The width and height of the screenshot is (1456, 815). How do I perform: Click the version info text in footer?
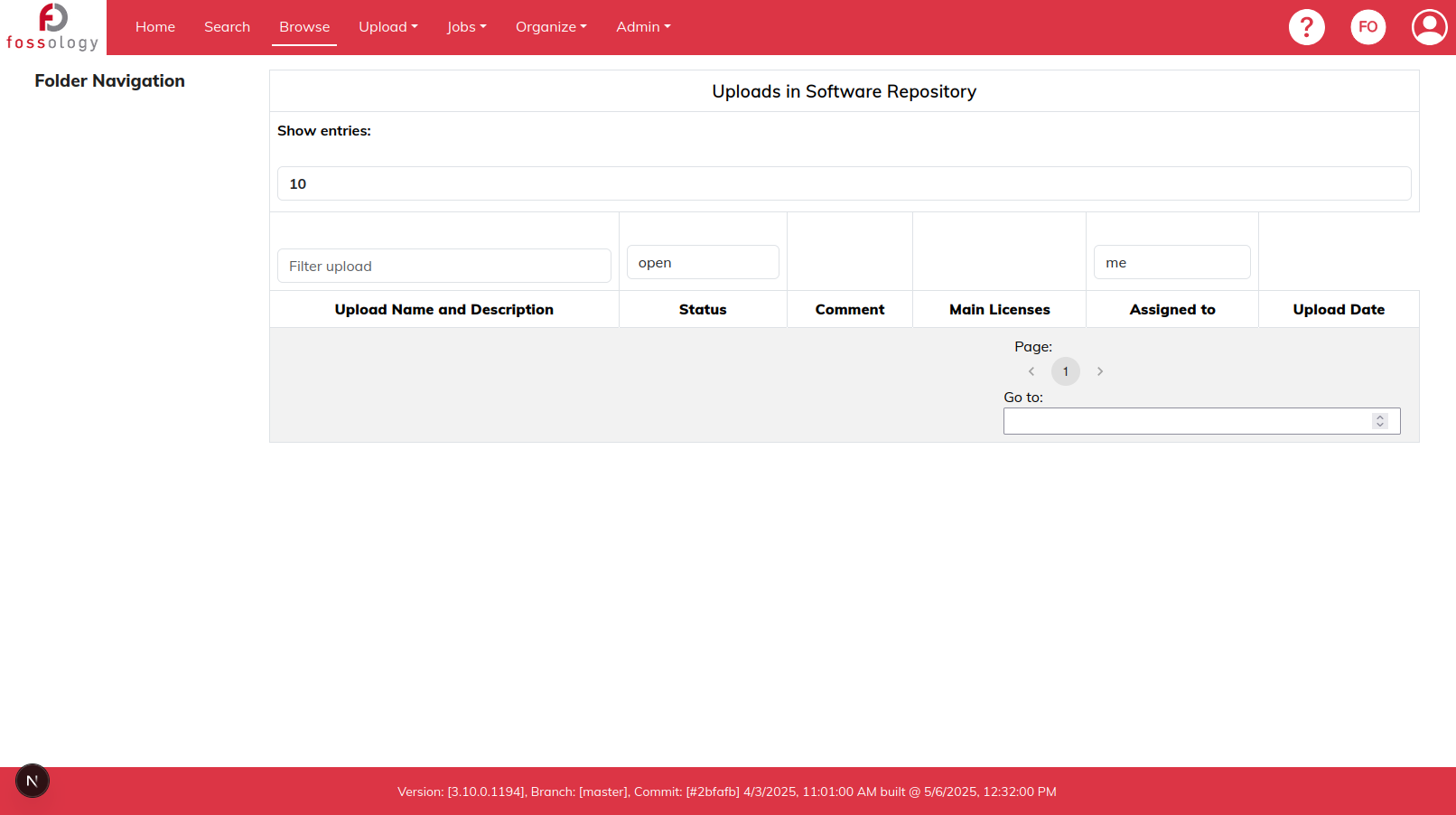727,792
